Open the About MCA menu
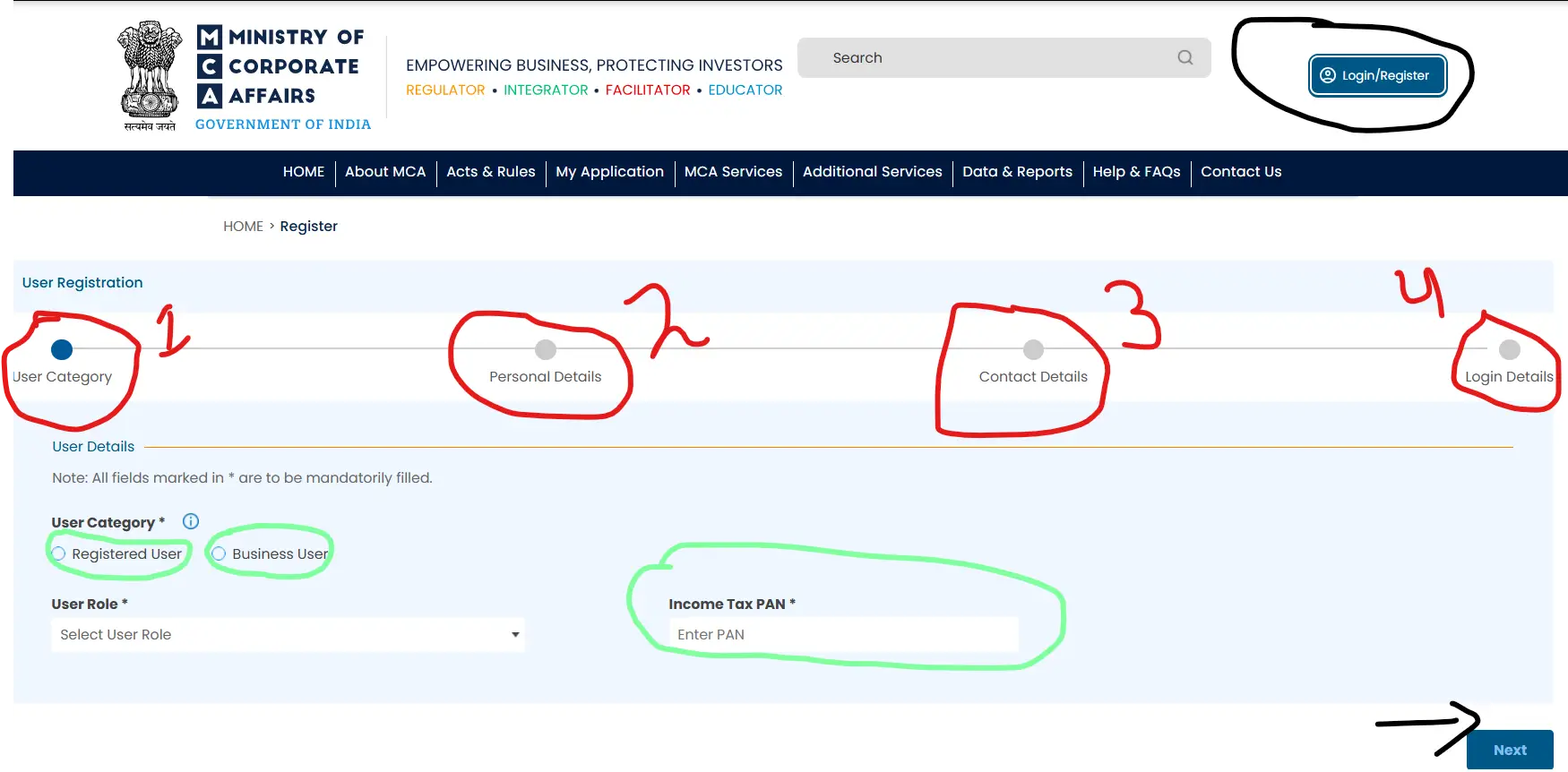Image resolution: width=1568 pixels, height=772 pixels. pyautogui.click(x=385, y=172)
